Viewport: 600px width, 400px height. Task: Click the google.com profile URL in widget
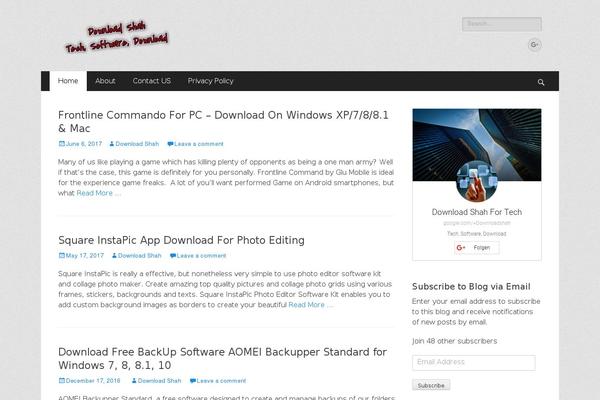(477, 223)
